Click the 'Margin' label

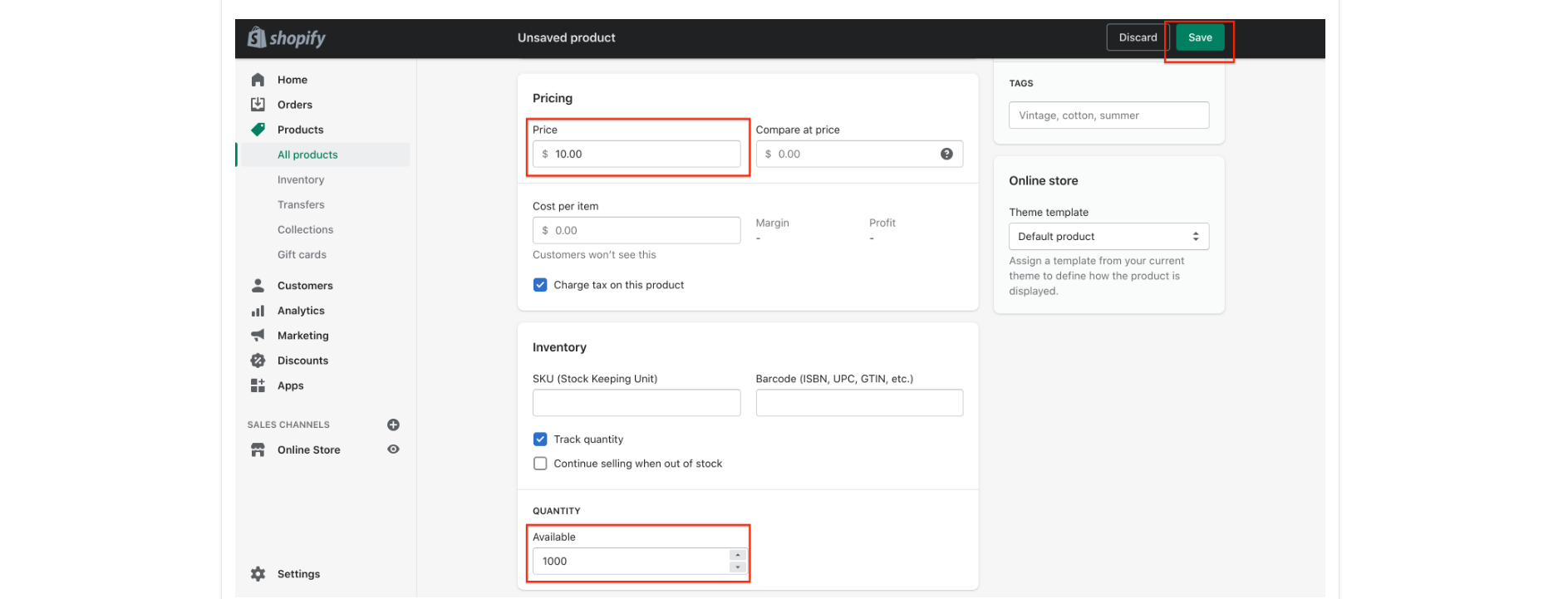coord(773,223)
